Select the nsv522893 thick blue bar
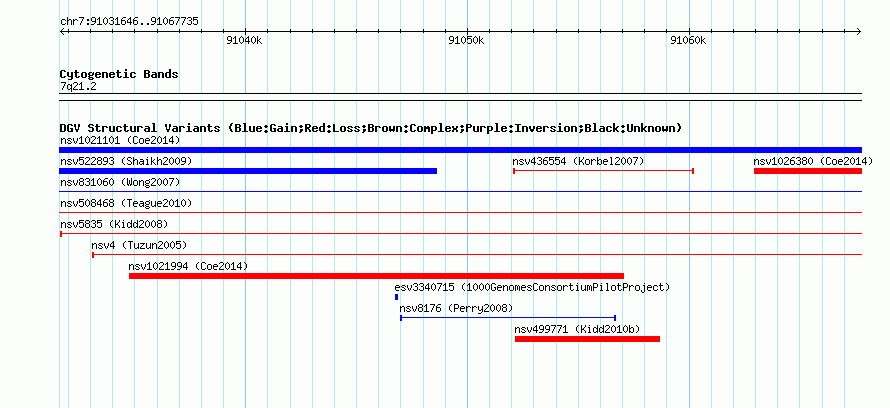 tap(248, 171)
